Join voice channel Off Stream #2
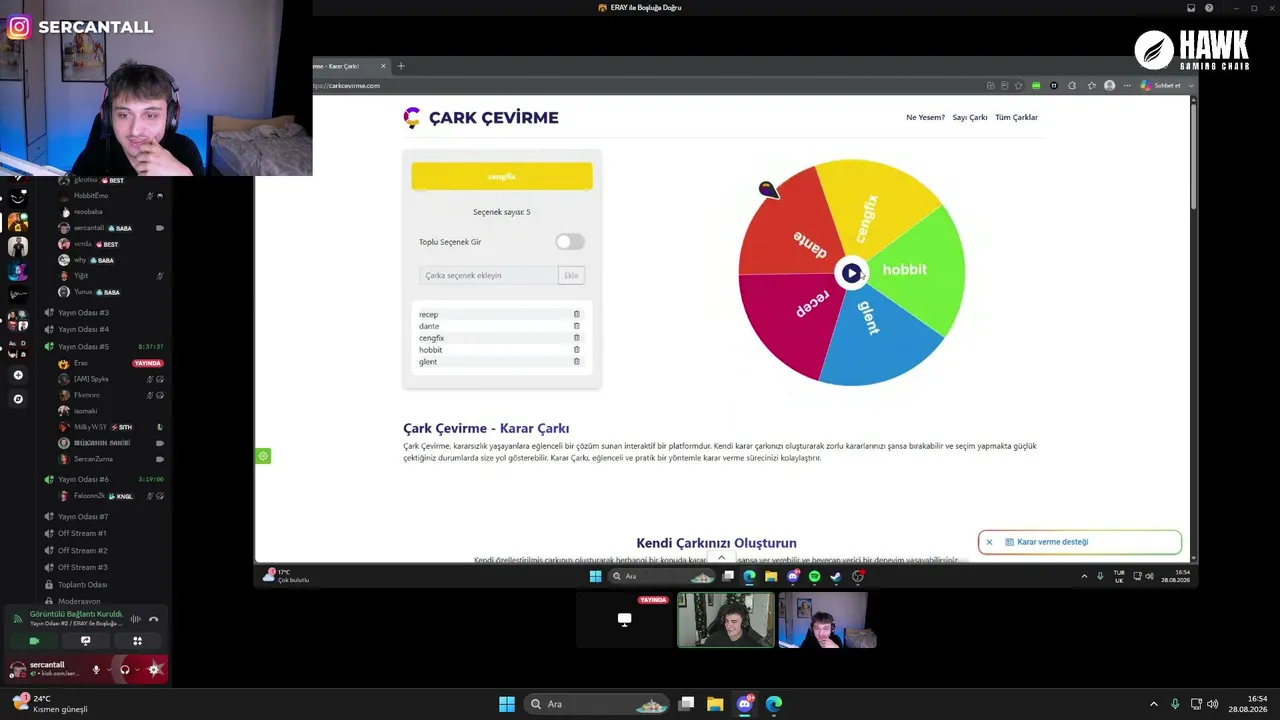Viewport: 1280px width, 720px height. [82, 550]
